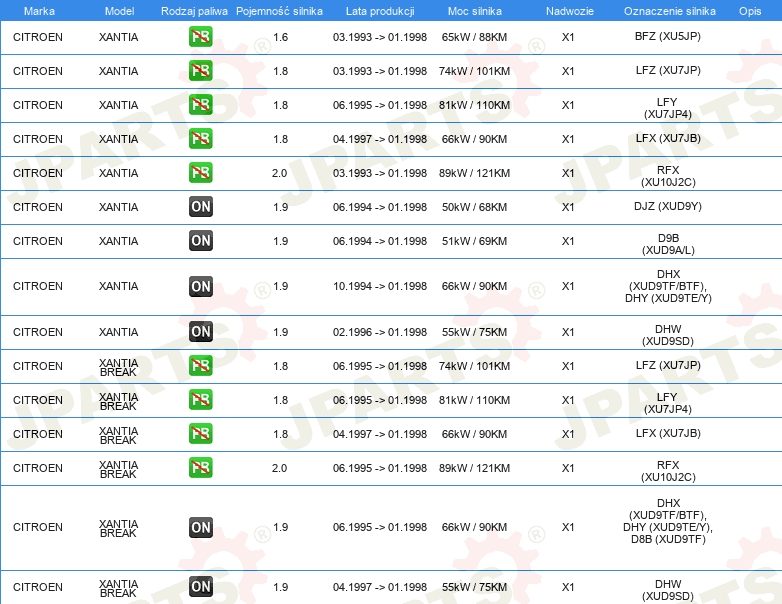Select the Pojemność silnika column header
Screen dimensions: 782x604
tap(279, 11)
